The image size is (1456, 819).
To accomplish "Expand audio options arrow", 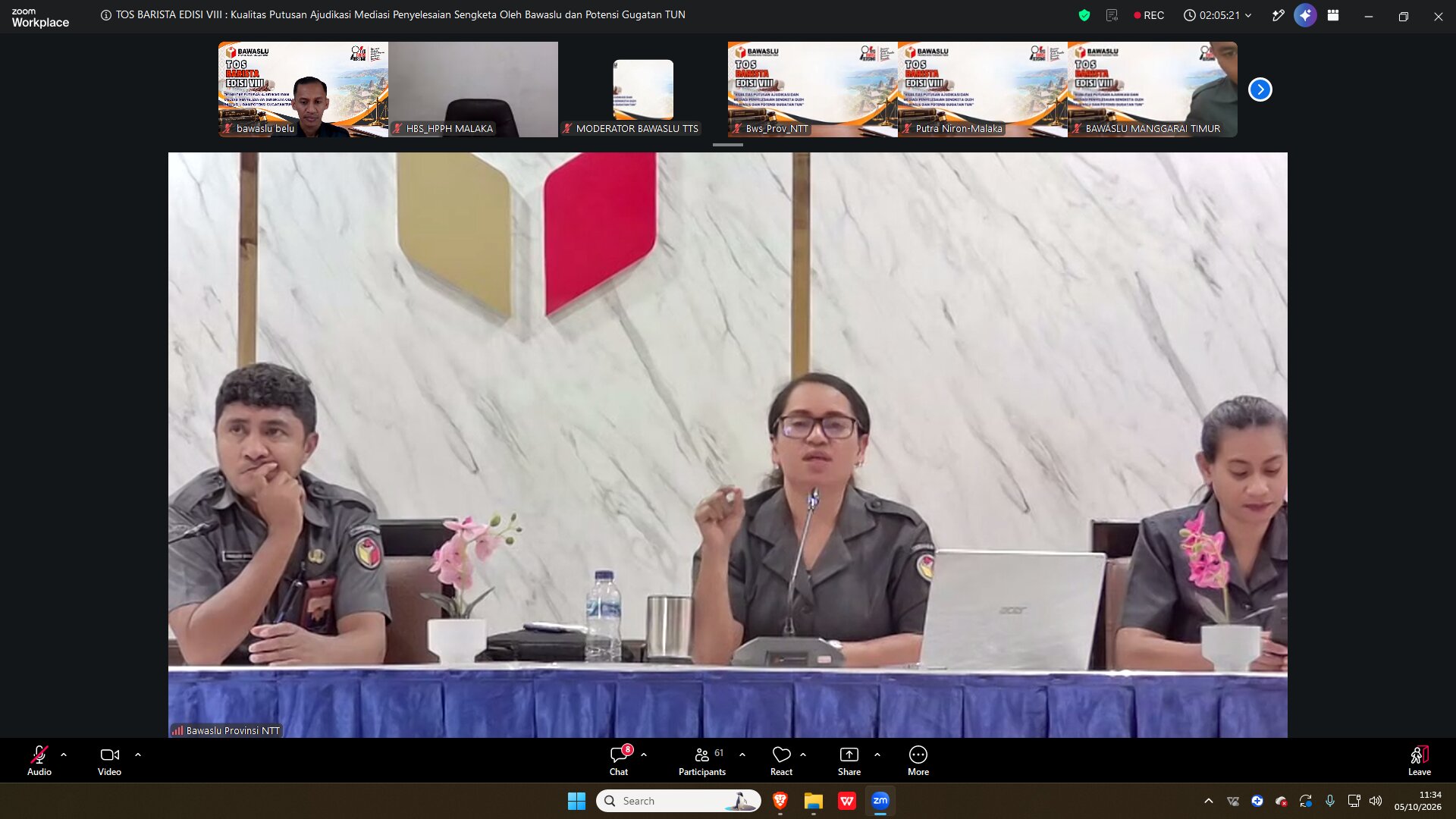I will point(64,755).
